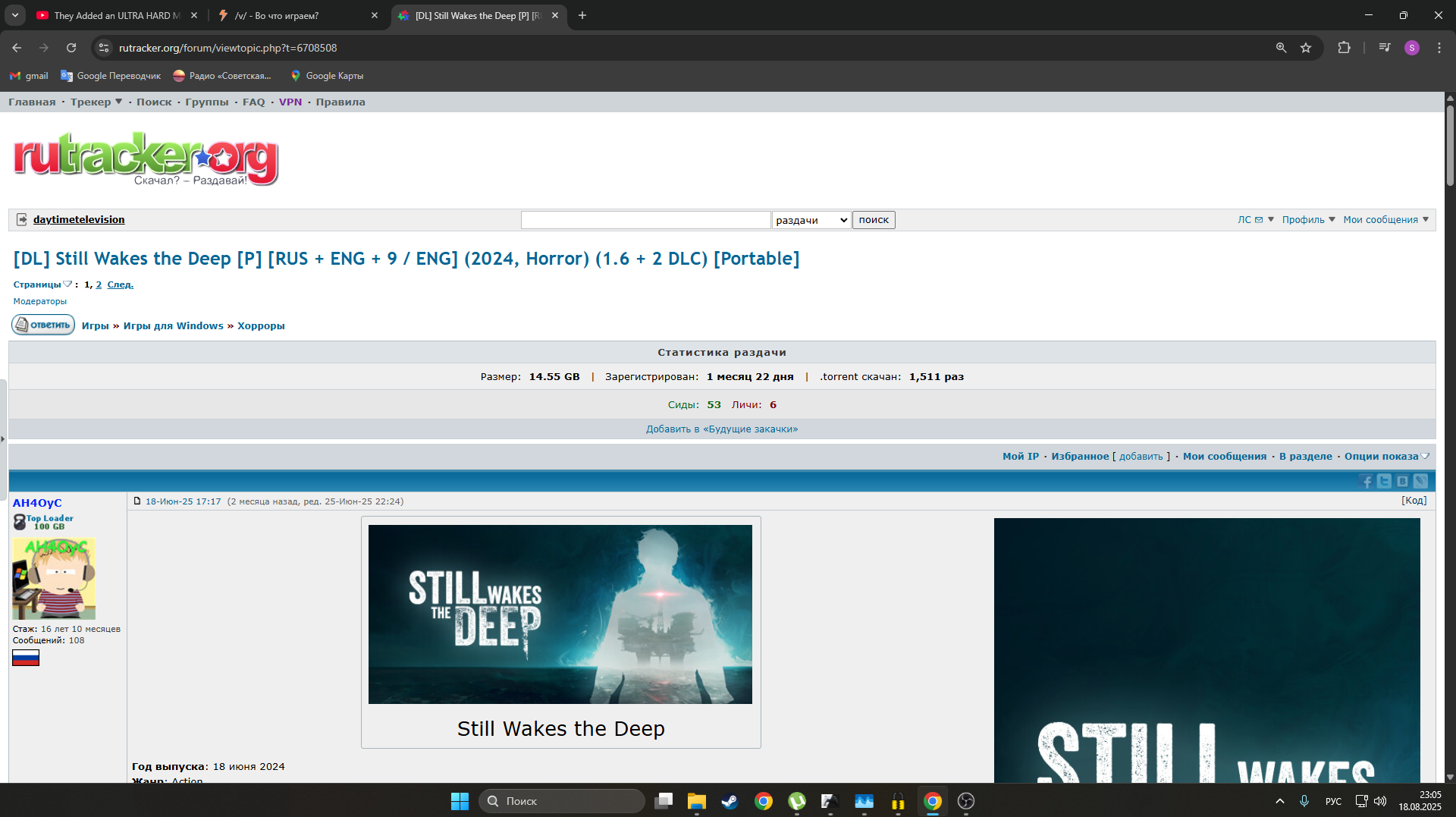This screenshot has height=817, width=1456.
Task: Open the раздачи search category dropdown
Action: 811,220
